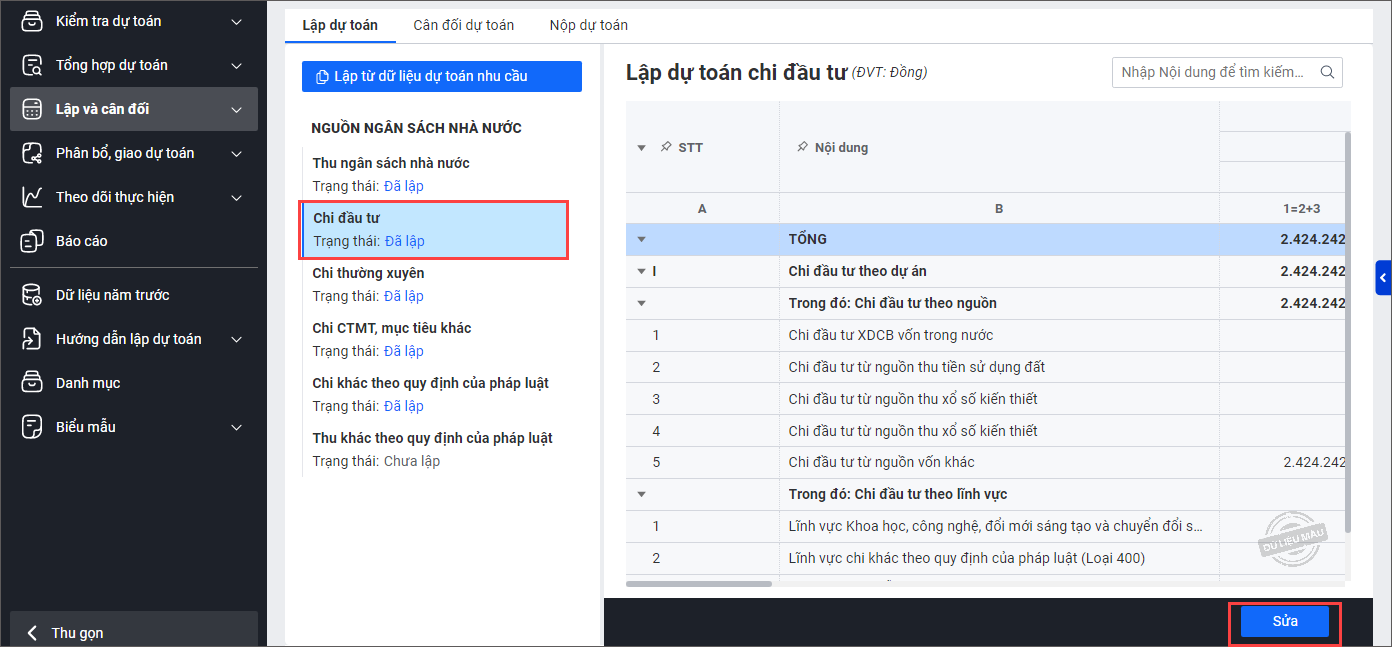Collapse the Chi đầu tư theo lĩnh vực group
1392x647 pixels.
642,494
